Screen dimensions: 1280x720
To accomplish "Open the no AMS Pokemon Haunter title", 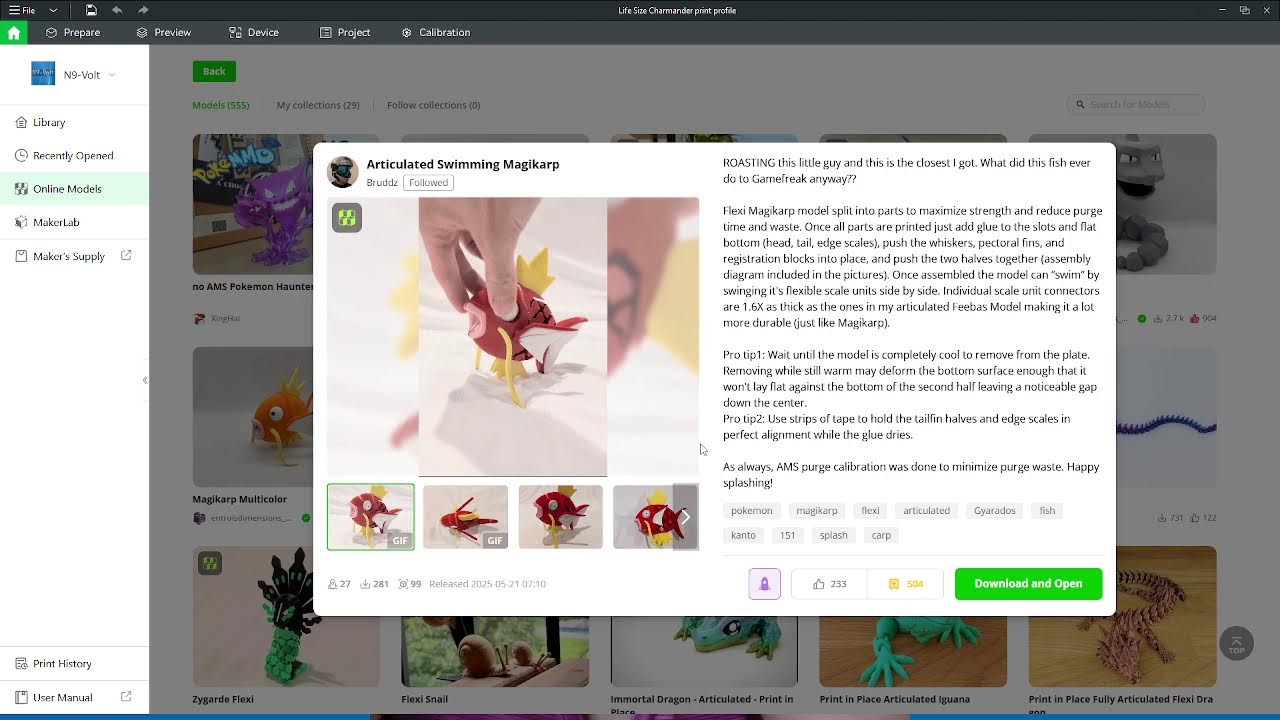I will click(252, 287).
